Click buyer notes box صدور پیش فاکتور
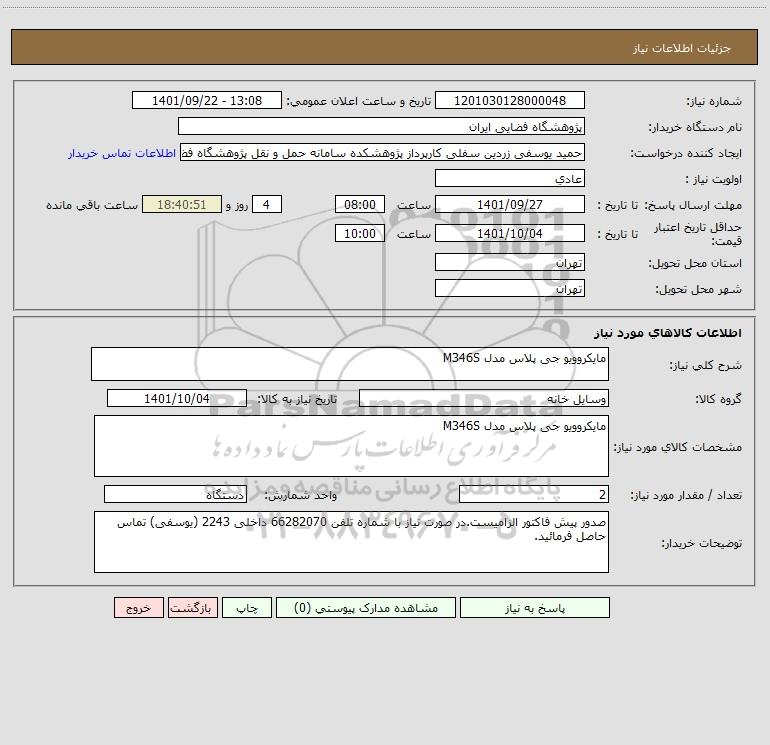770x745 pixels. pyautogui.click(x=351, y=542)
